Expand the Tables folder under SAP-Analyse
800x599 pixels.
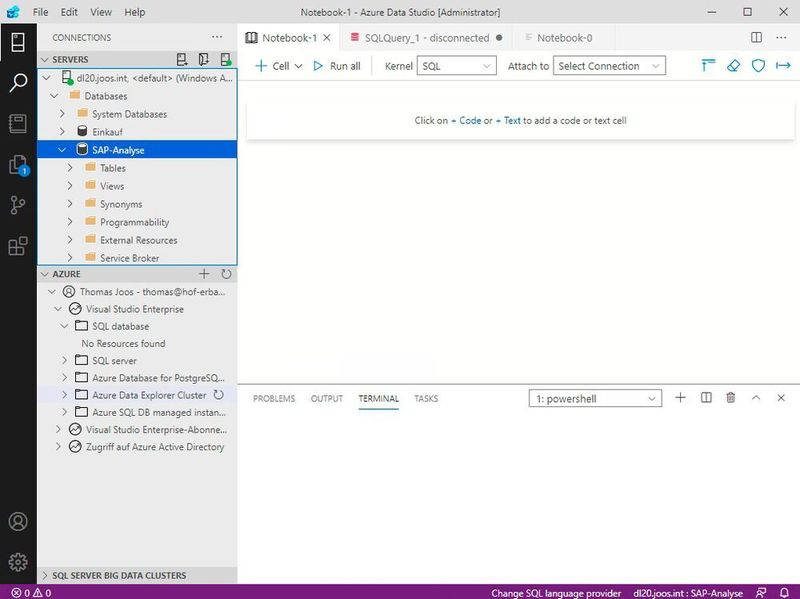(x=69, y=167)
